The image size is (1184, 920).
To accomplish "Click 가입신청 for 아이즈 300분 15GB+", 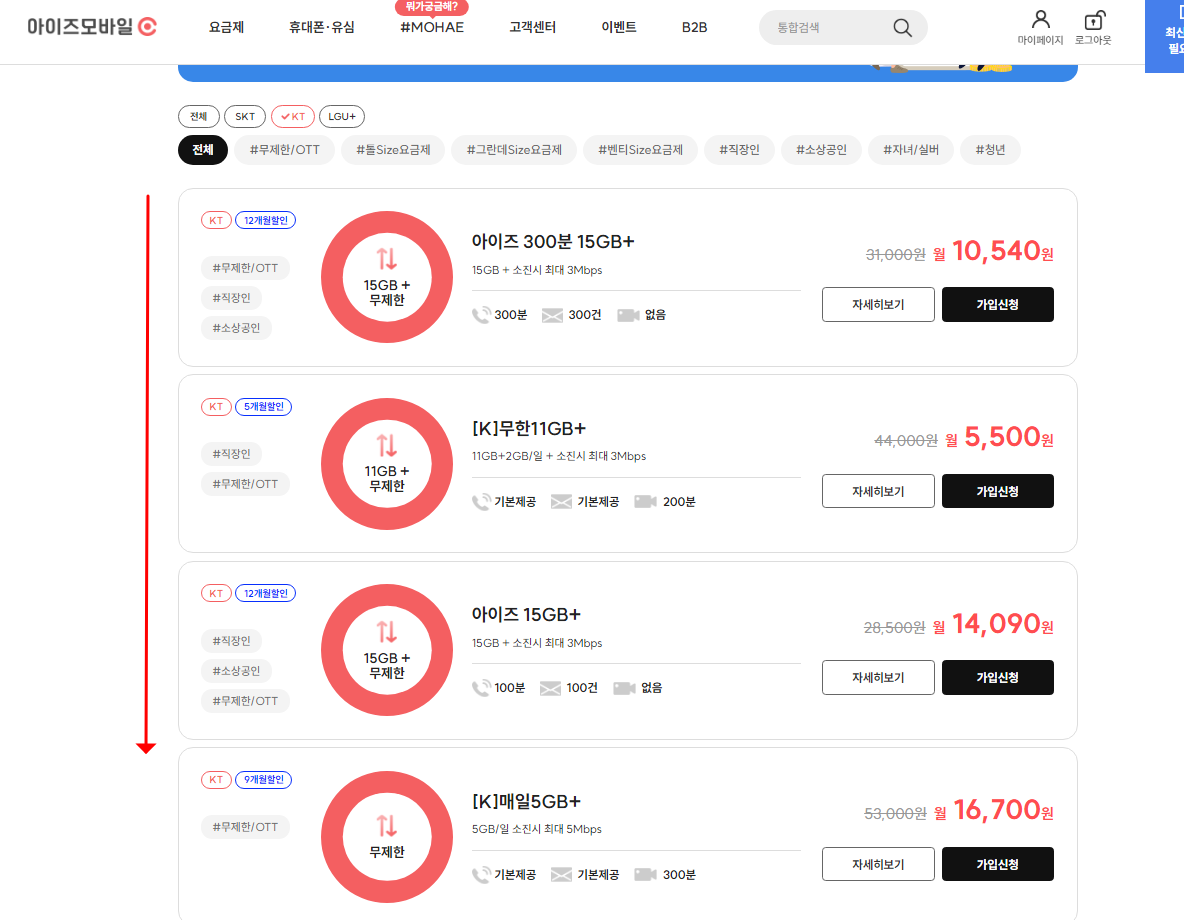I will (x=997, y=304).
